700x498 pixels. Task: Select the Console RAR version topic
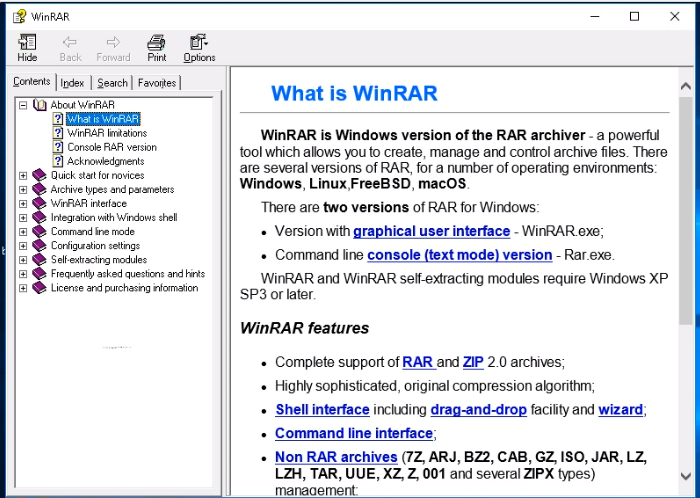(x=112, y=147)
